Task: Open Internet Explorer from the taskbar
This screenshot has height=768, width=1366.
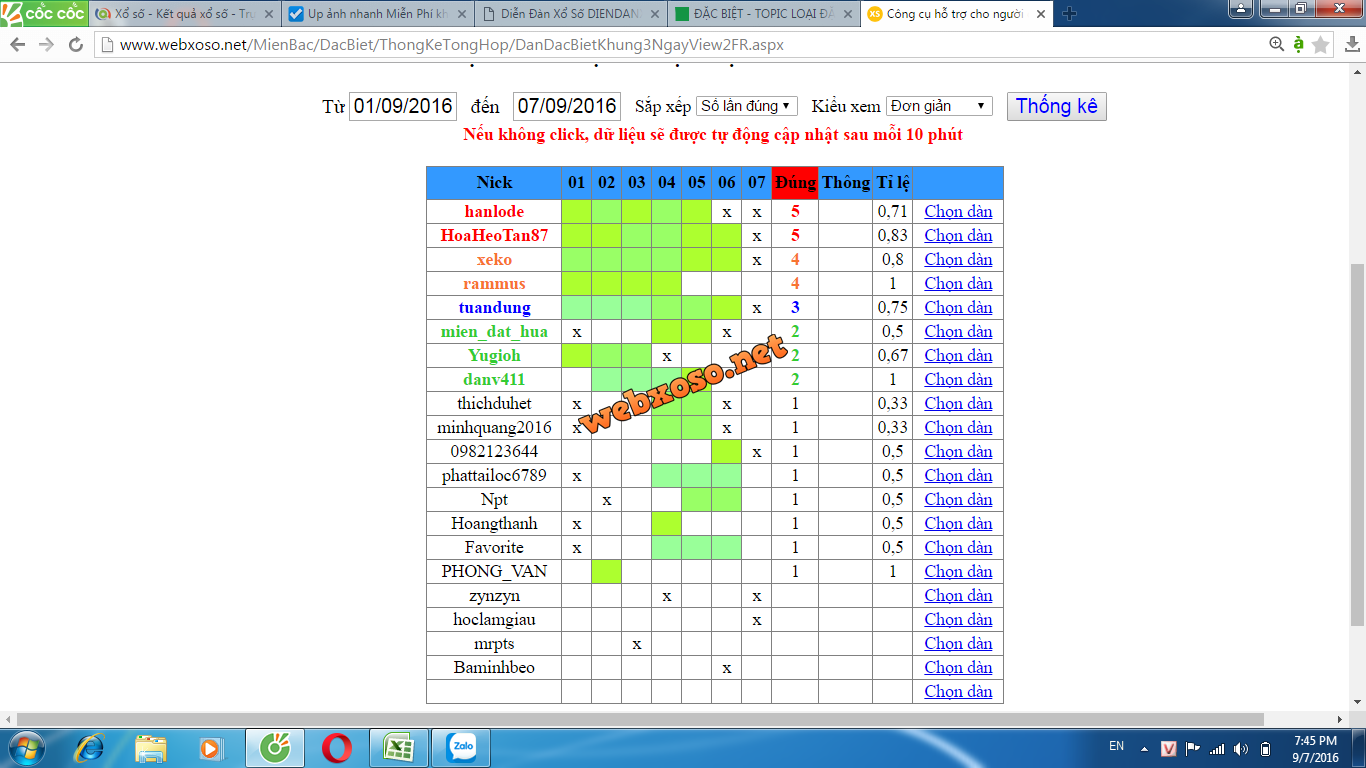Action: 90,748
